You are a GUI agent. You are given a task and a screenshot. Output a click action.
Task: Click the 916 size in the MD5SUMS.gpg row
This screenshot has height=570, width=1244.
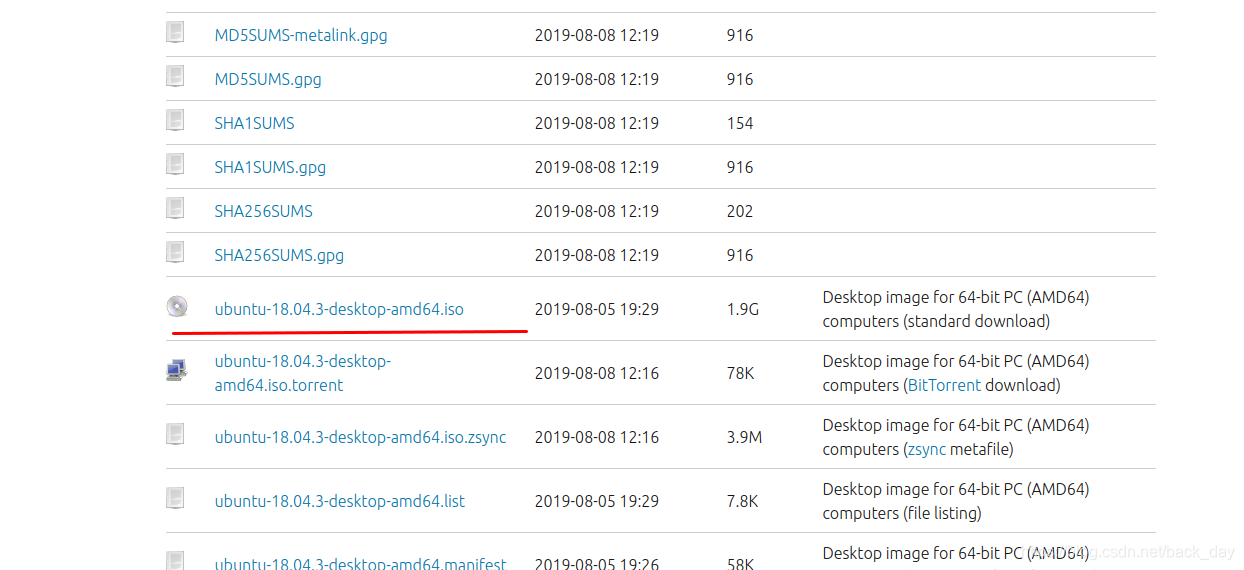(740, 79)
